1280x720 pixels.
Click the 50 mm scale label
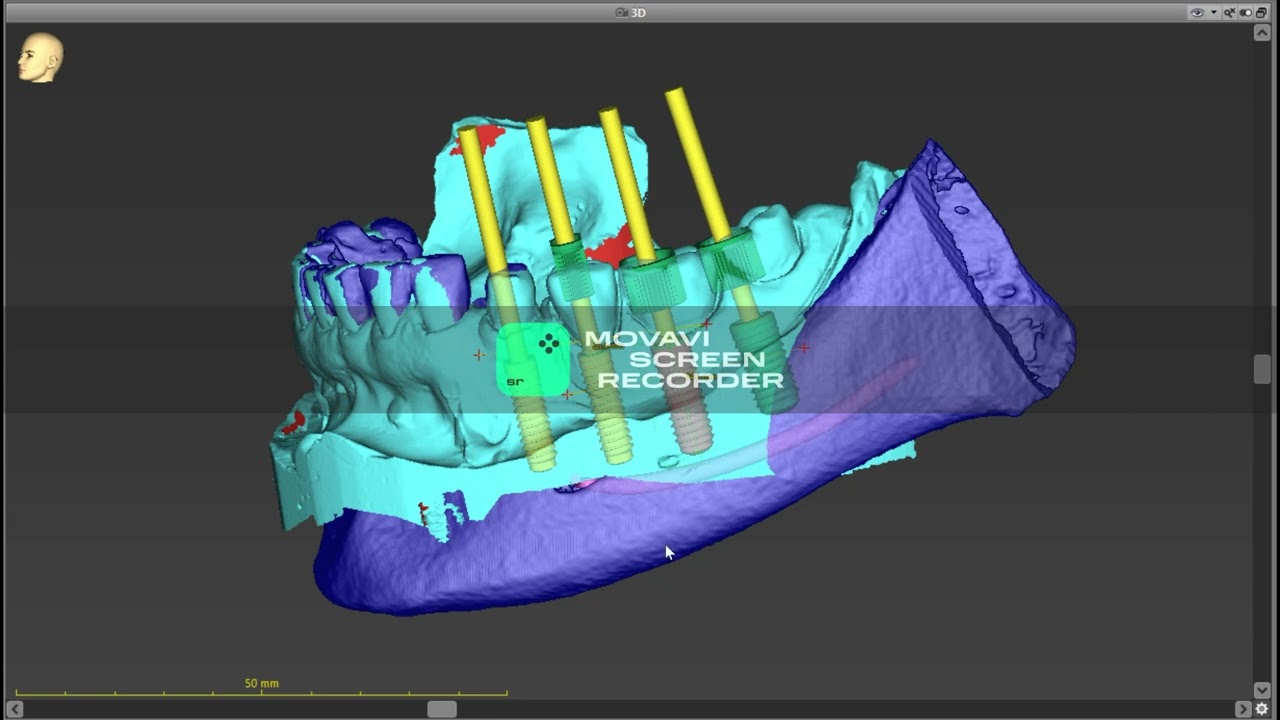[x=262, y=684]
